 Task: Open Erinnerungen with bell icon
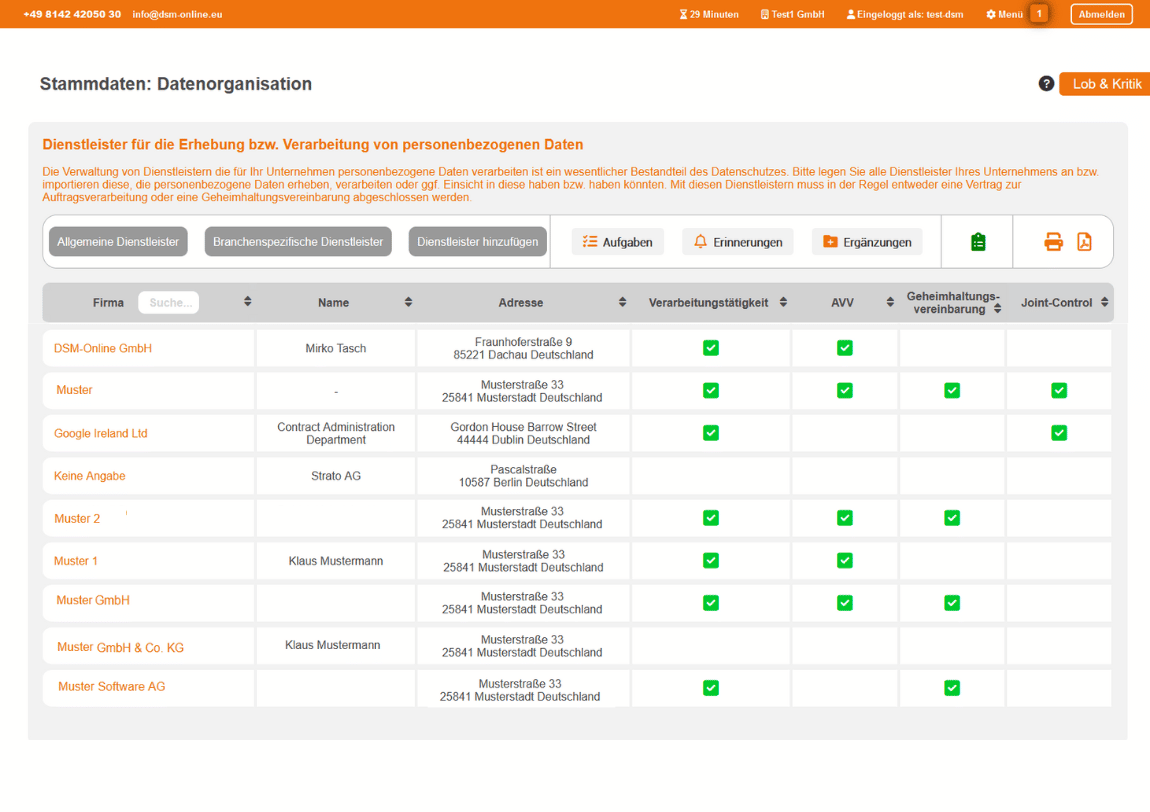click(738, 242)
